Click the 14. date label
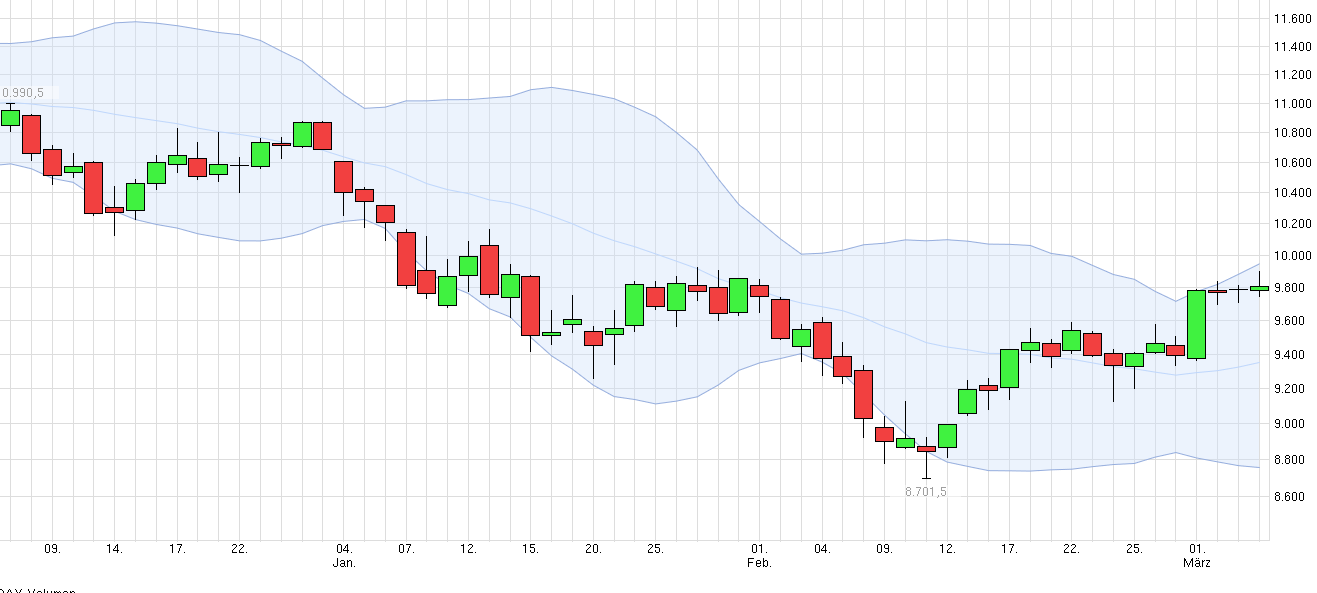This screenshot has height=593, width=1317. tap(114, 549)
